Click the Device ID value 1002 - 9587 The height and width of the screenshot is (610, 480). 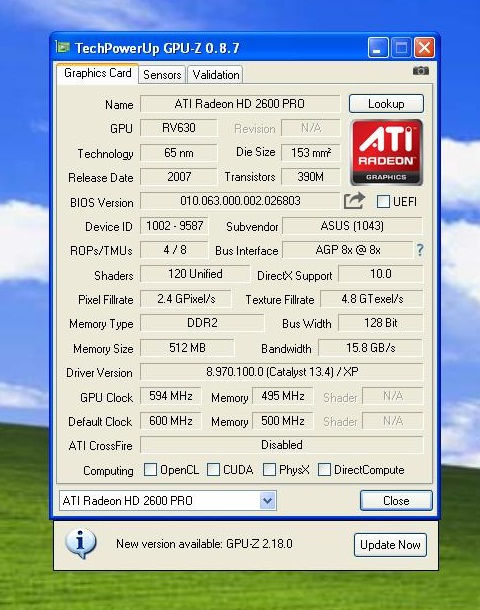point(174,226)
